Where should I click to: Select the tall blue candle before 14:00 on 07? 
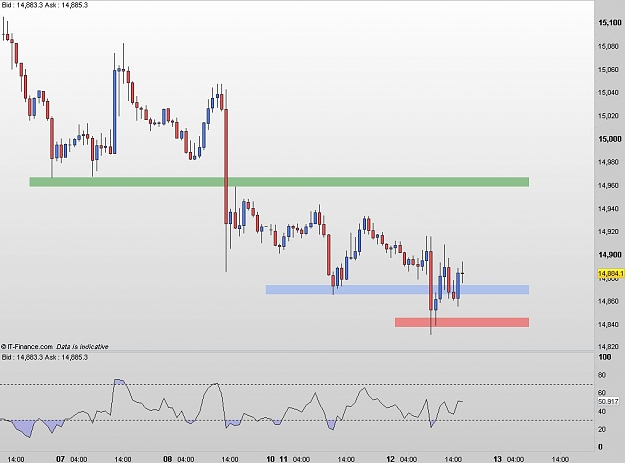(115, 112)
